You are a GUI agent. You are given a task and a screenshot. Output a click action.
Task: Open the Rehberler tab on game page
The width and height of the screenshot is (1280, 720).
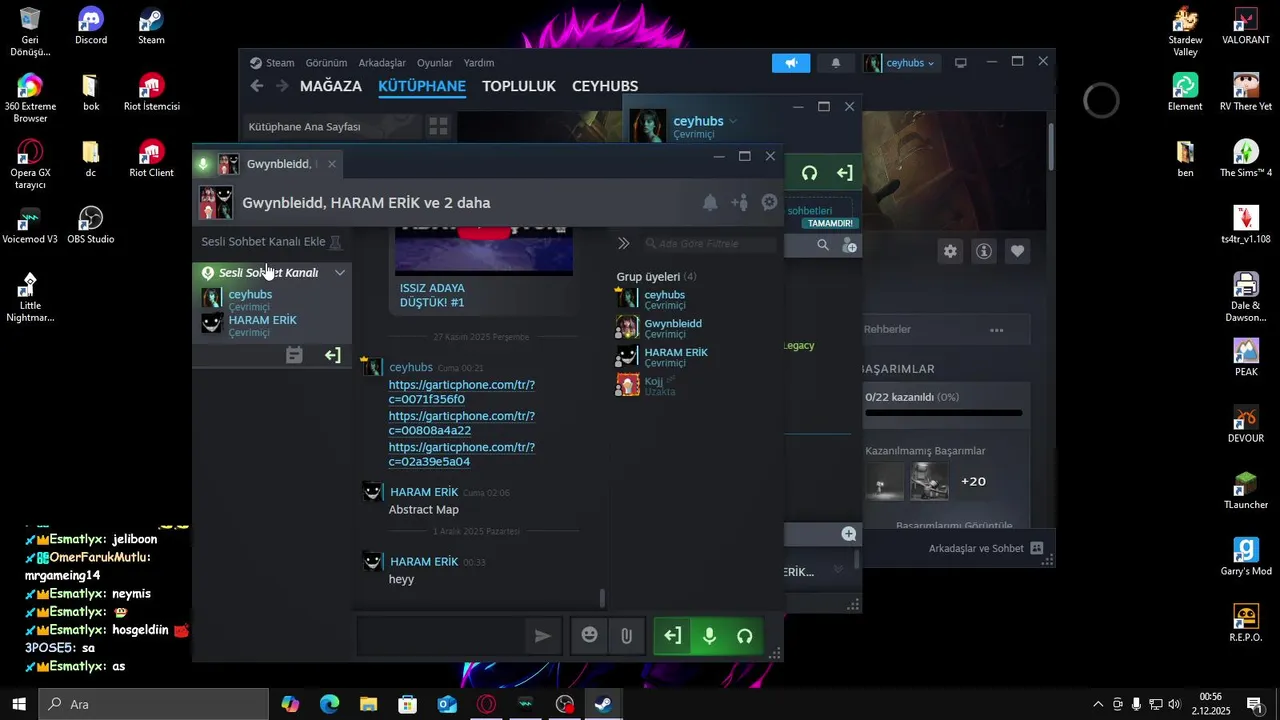tap(887, 329)
